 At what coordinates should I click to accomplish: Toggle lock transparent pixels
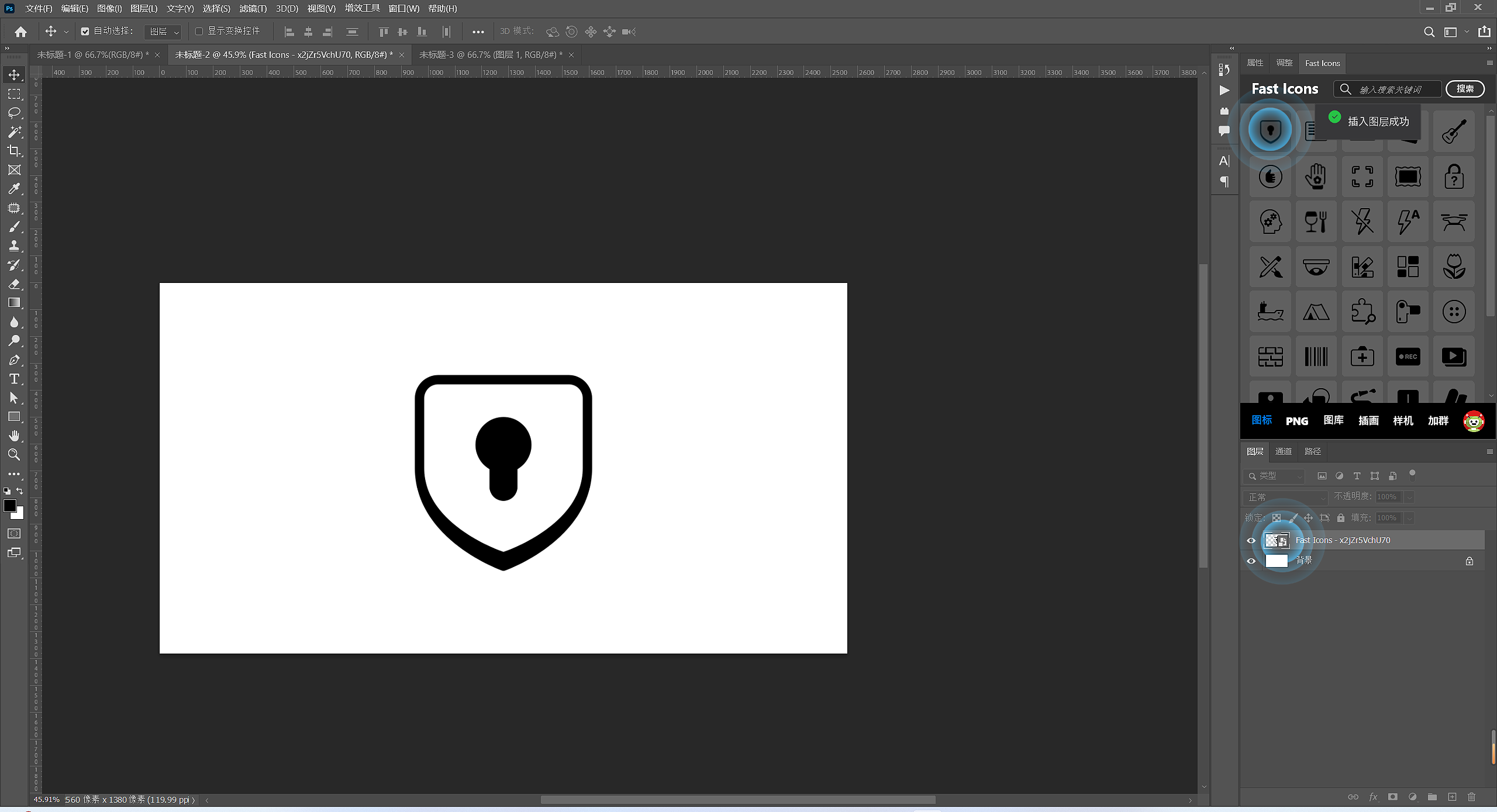(1277, 518)
